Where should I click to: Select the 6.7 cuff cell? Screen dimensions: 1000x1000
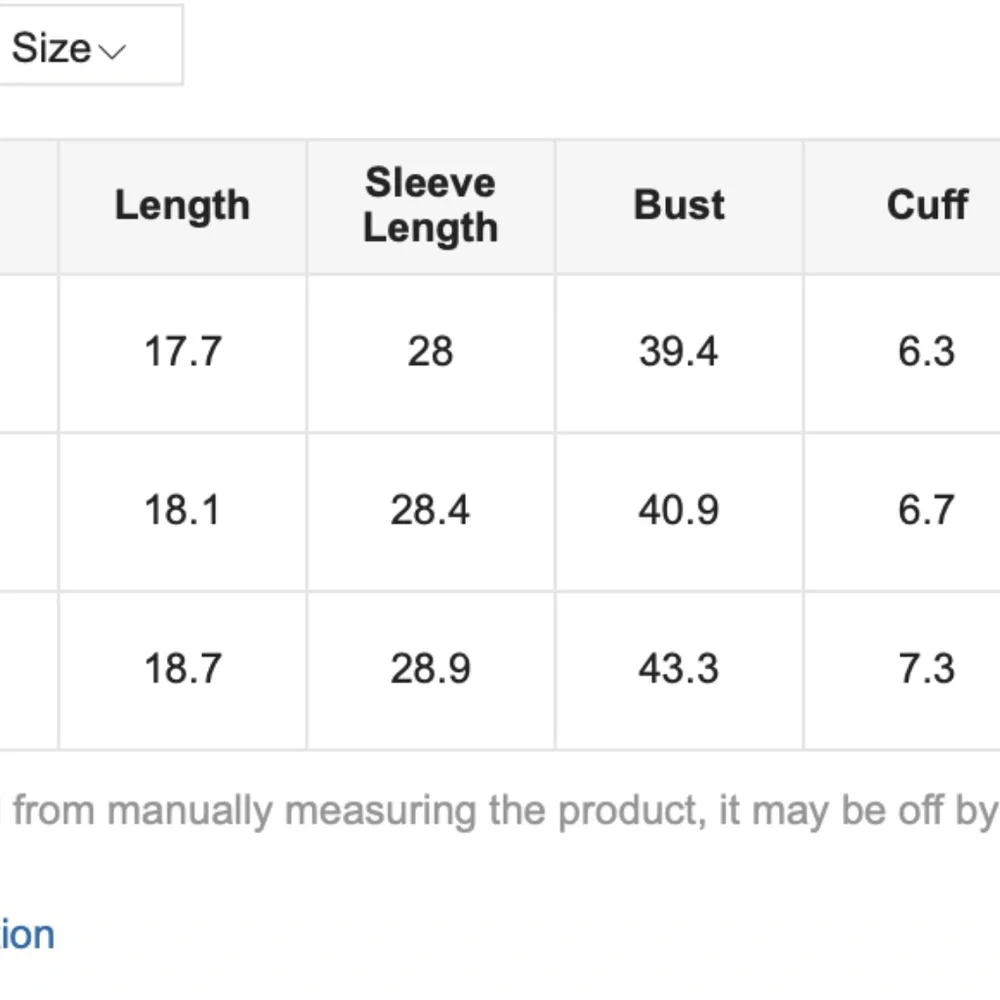(x=926, y=511)
